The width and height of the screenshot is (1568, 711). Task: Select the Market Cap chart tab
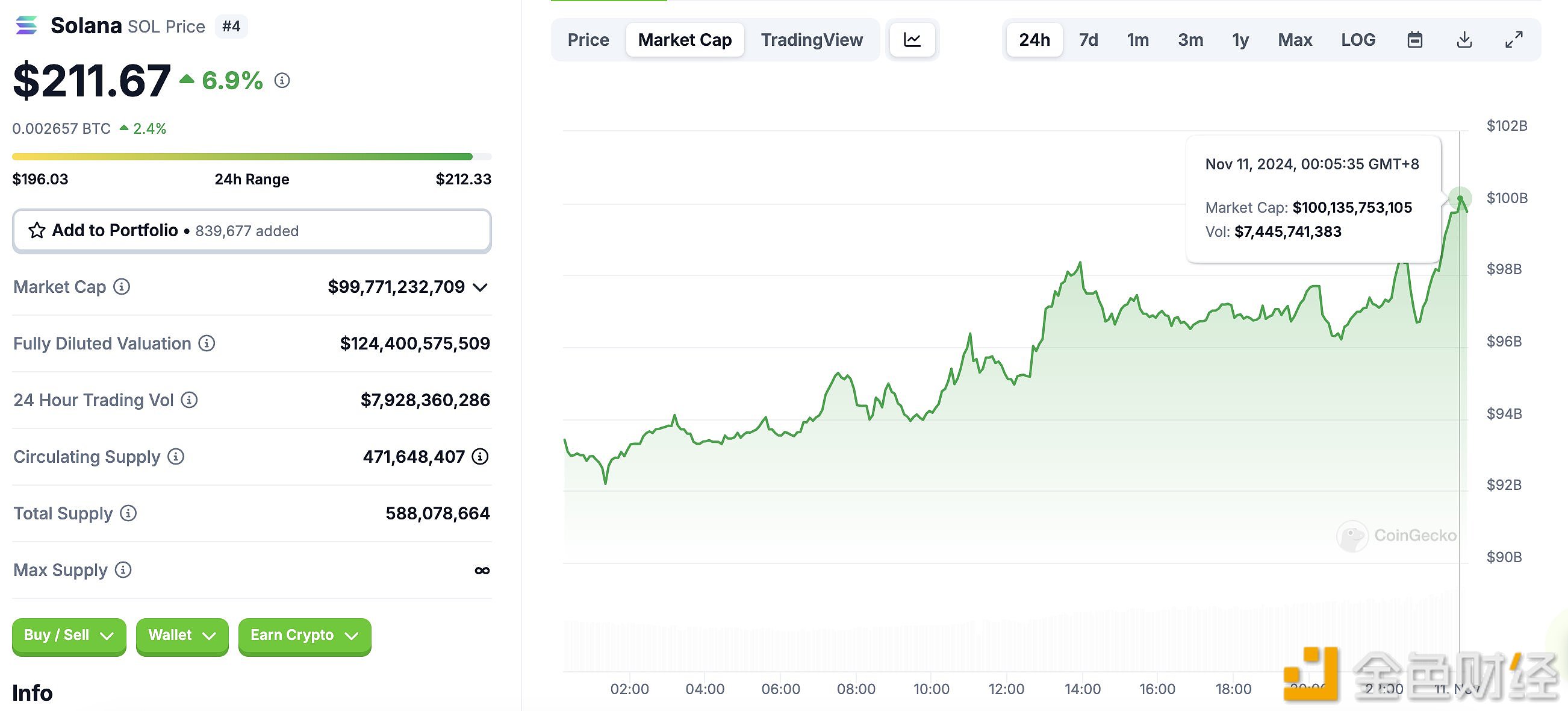tap(685, 40)
